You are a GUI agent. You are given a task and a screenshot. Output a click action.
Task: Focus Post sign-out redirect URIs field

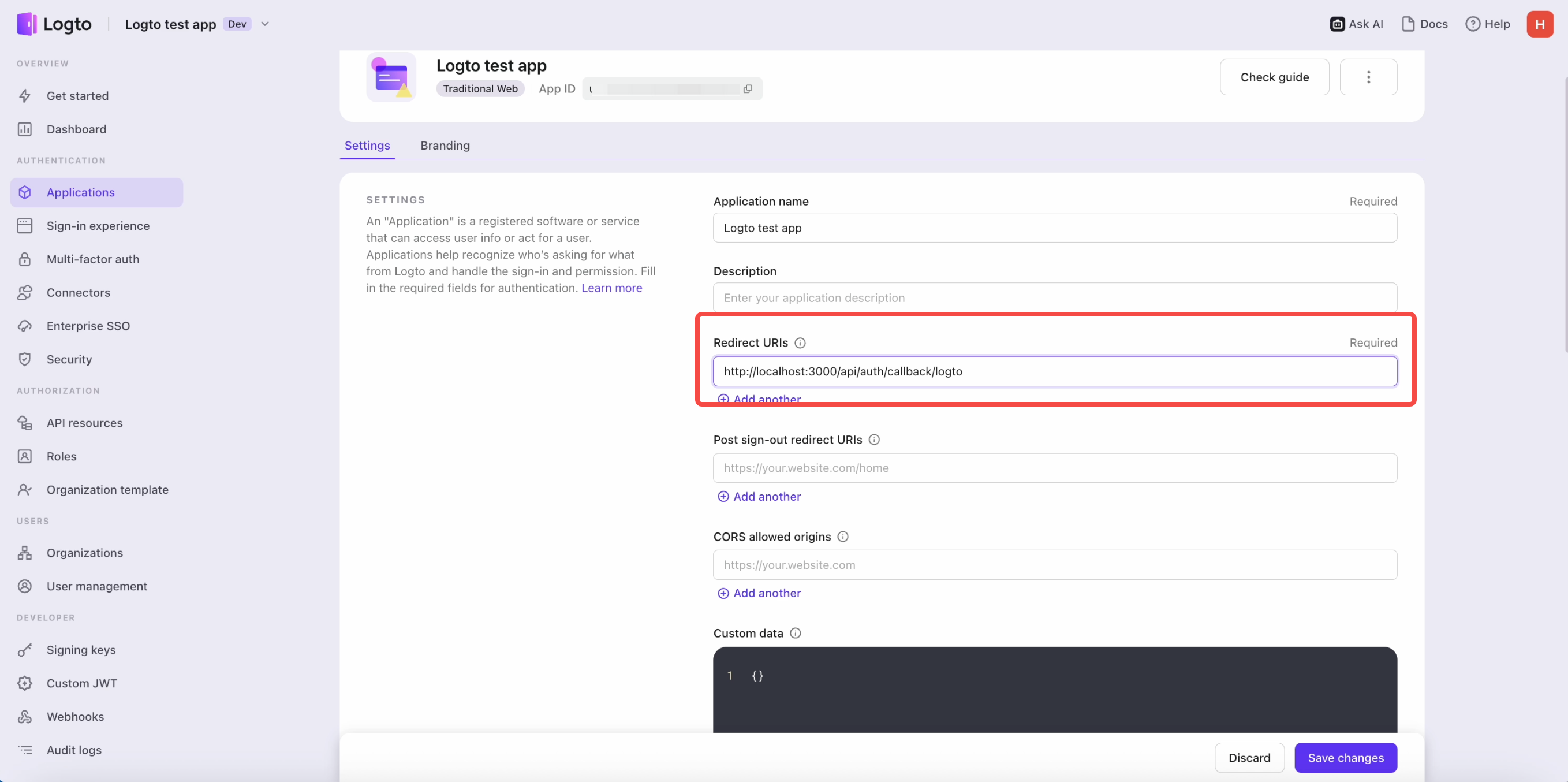click(1055, 468)
